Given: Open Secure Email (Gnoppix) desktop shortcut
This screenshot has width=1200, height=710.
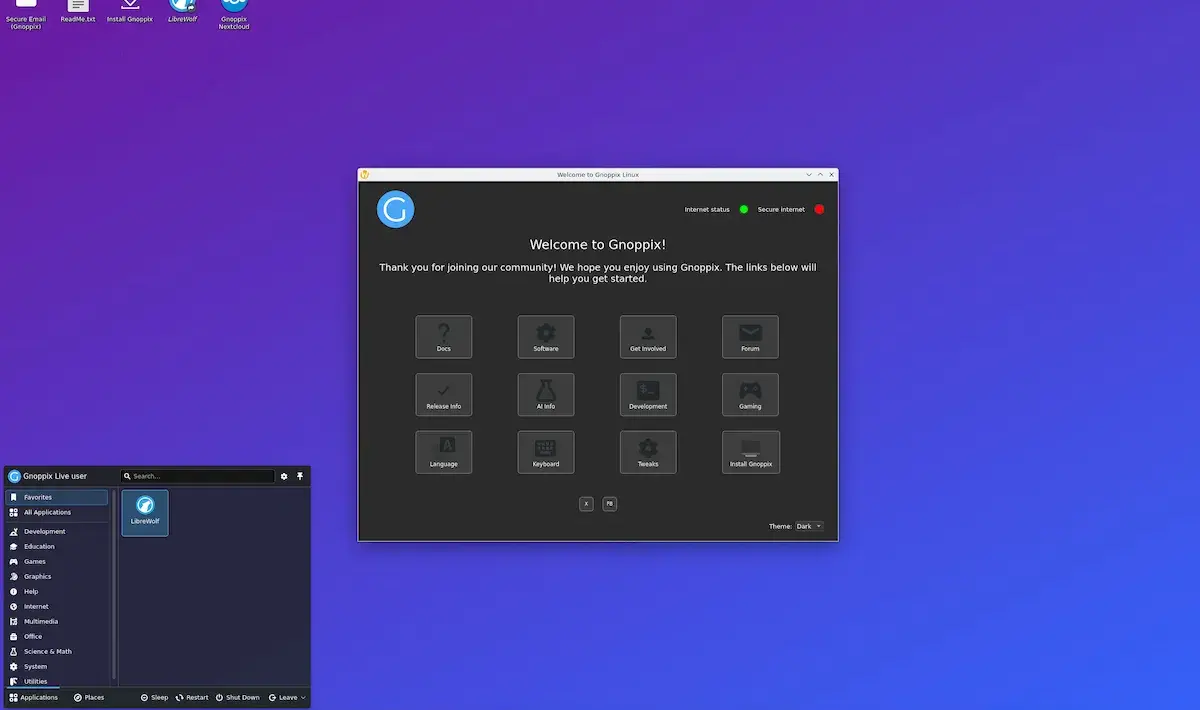Looking at the screenshot, I should tap(26, 14).
